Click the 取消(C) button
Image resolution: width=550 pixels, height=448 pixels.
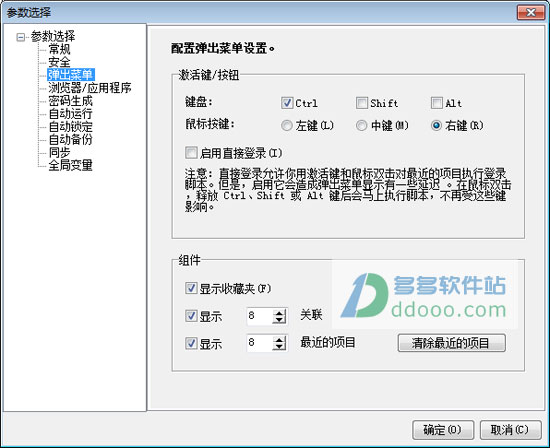click(x=510, y=430)
